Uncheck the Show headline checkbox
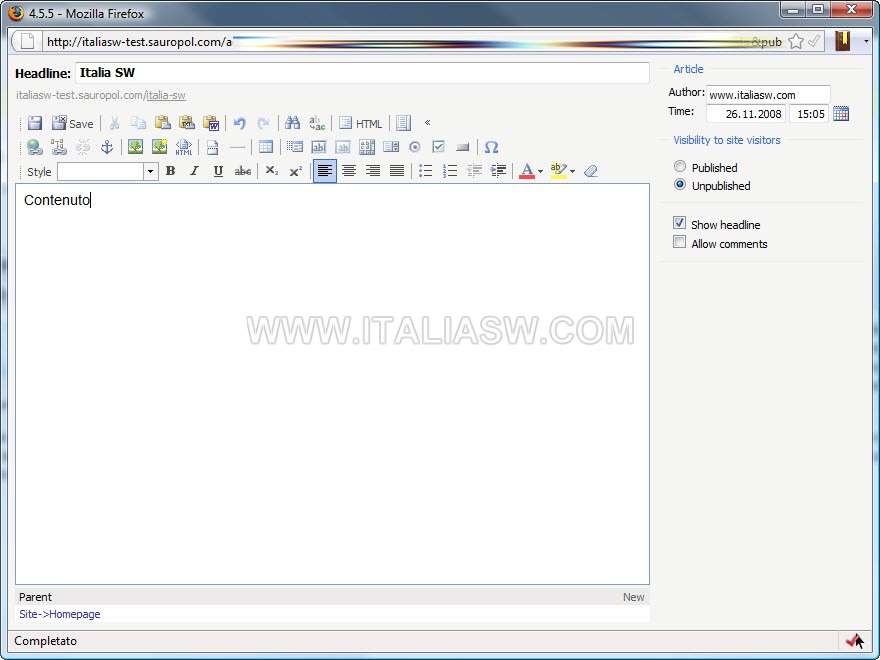 pos(680,224)
